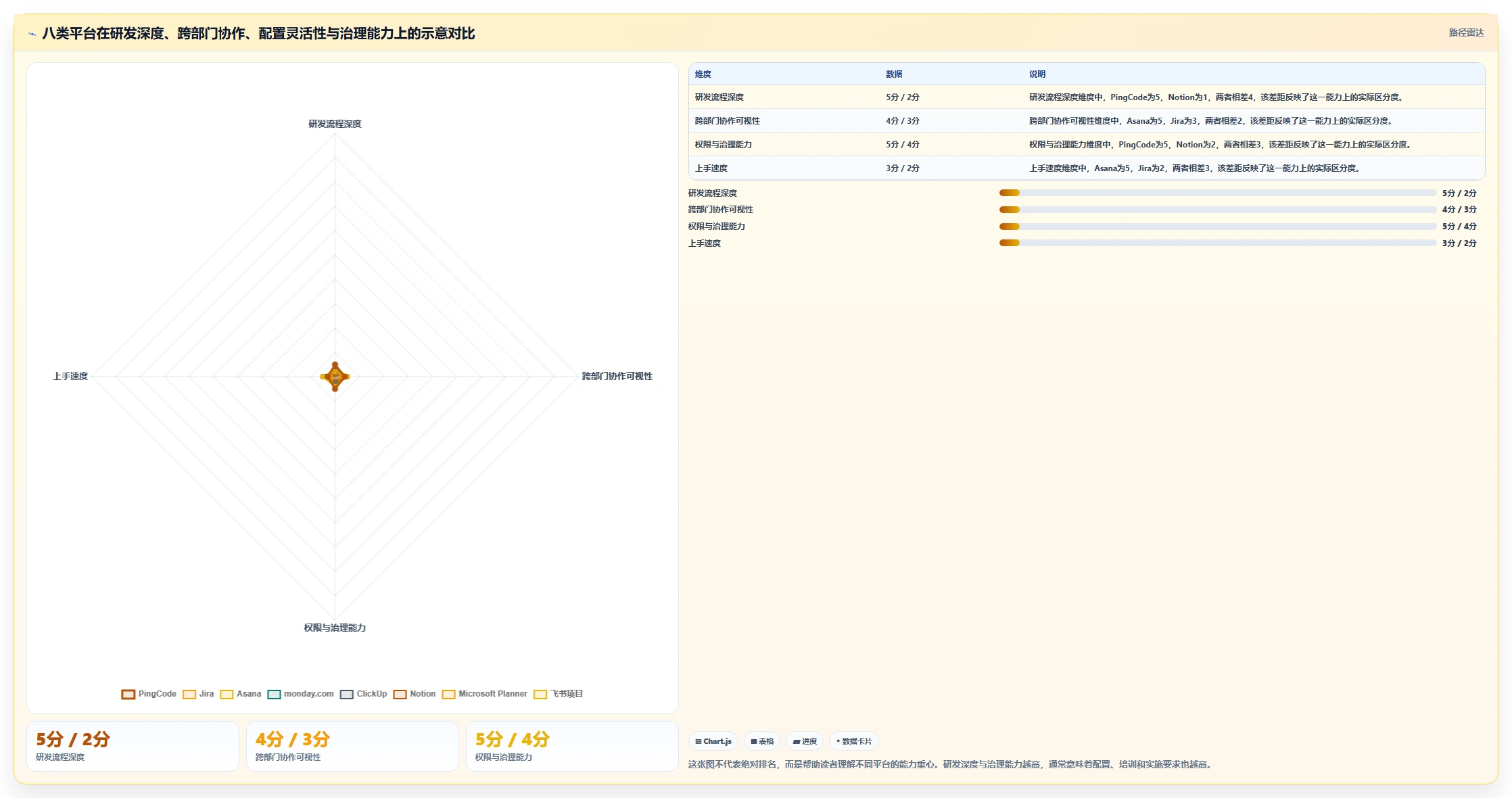
Task: Click radar axis label 上手速度
Action: pos(70,376)
